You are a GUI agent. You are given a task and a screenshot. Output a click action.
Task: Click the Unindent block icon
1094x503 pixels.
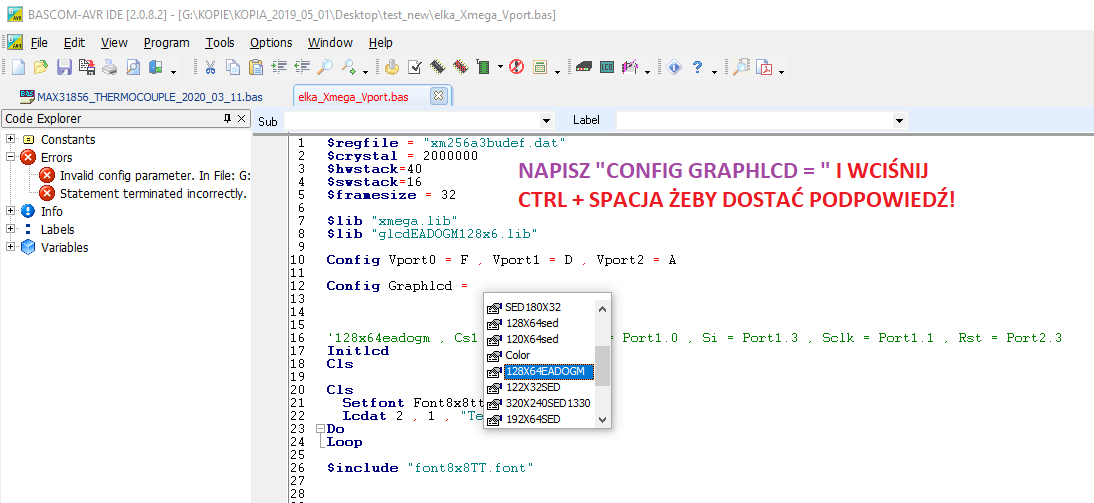tap(302, 67)
